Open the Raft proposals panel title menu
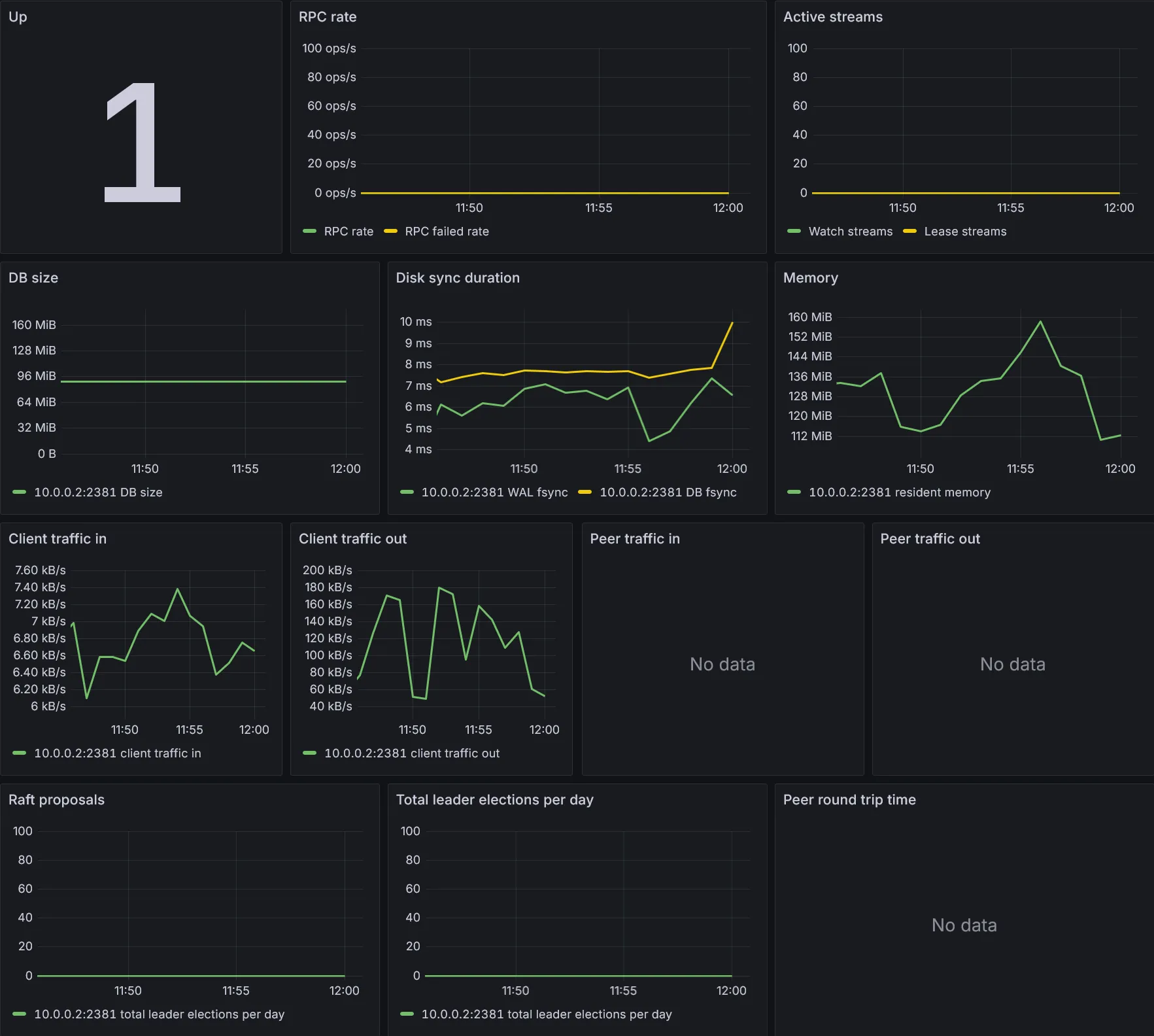 pos(56,800)
